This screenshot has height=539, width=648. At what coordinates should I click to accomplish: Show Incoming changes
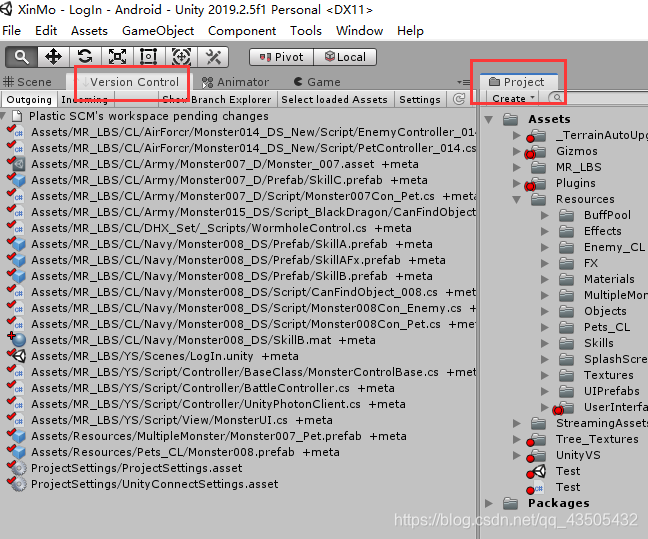(85, 100)
